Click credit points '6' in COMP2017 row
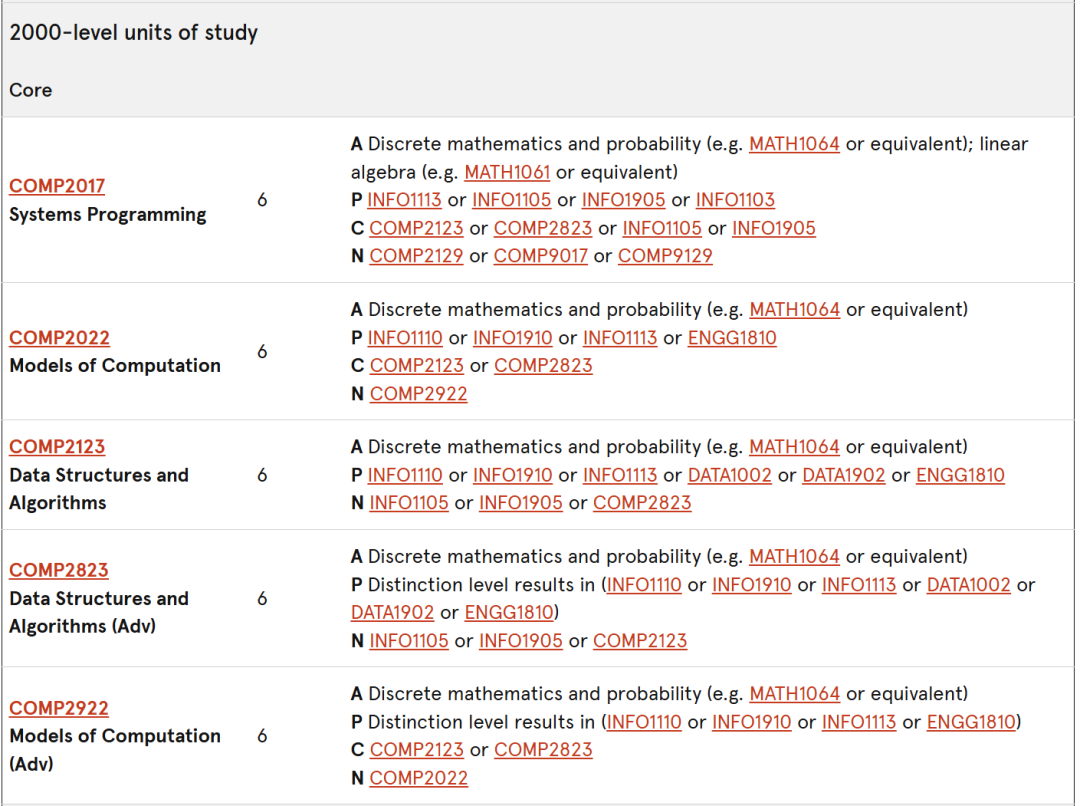 pos(262,200)
